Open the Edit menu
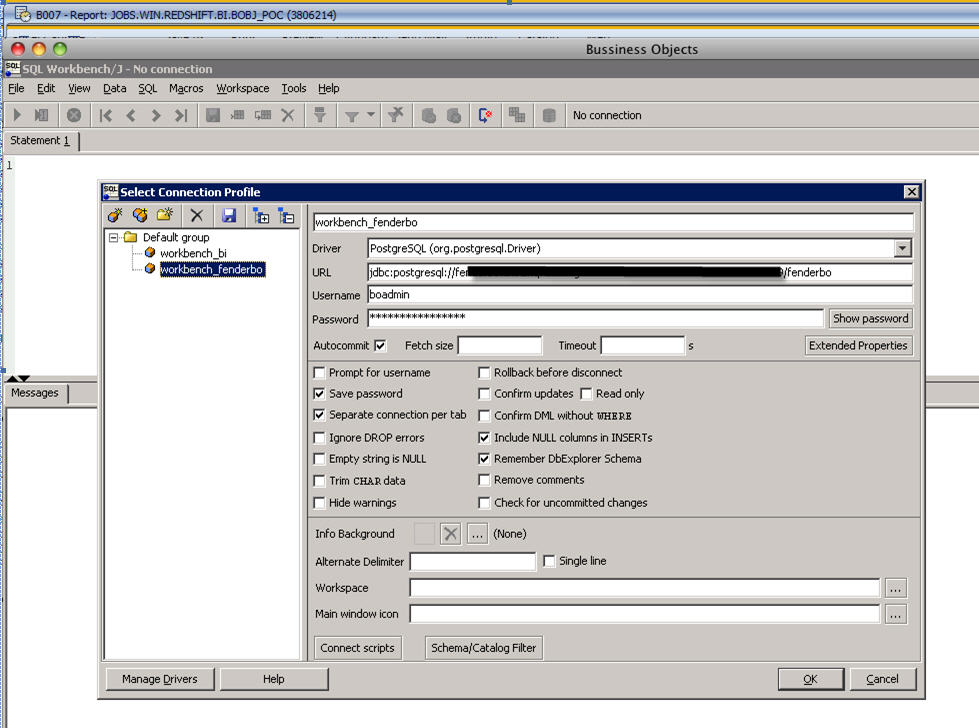 [x=46, y=89]
